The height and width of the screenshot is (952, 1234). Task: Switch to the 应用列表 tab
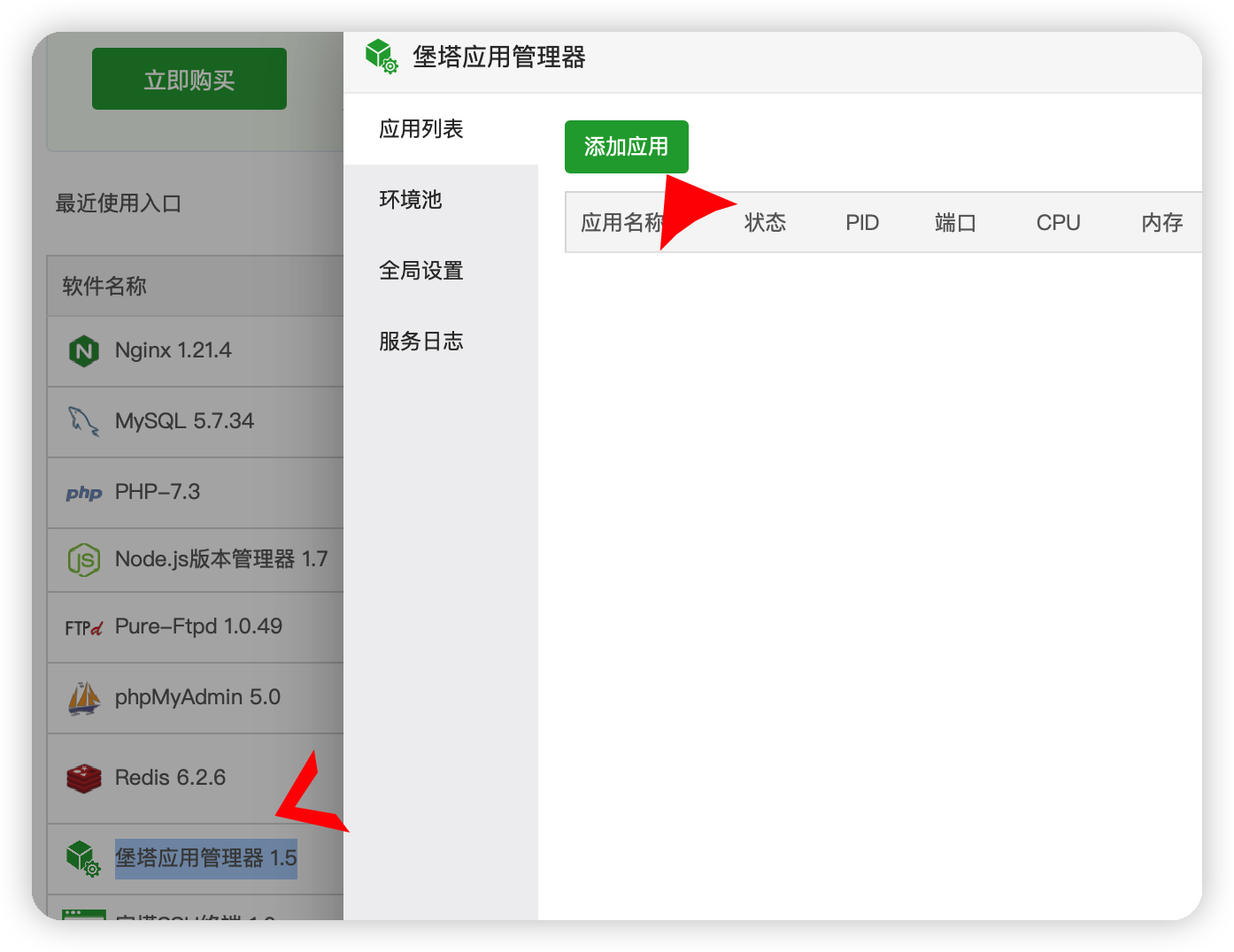pos(441,129)
